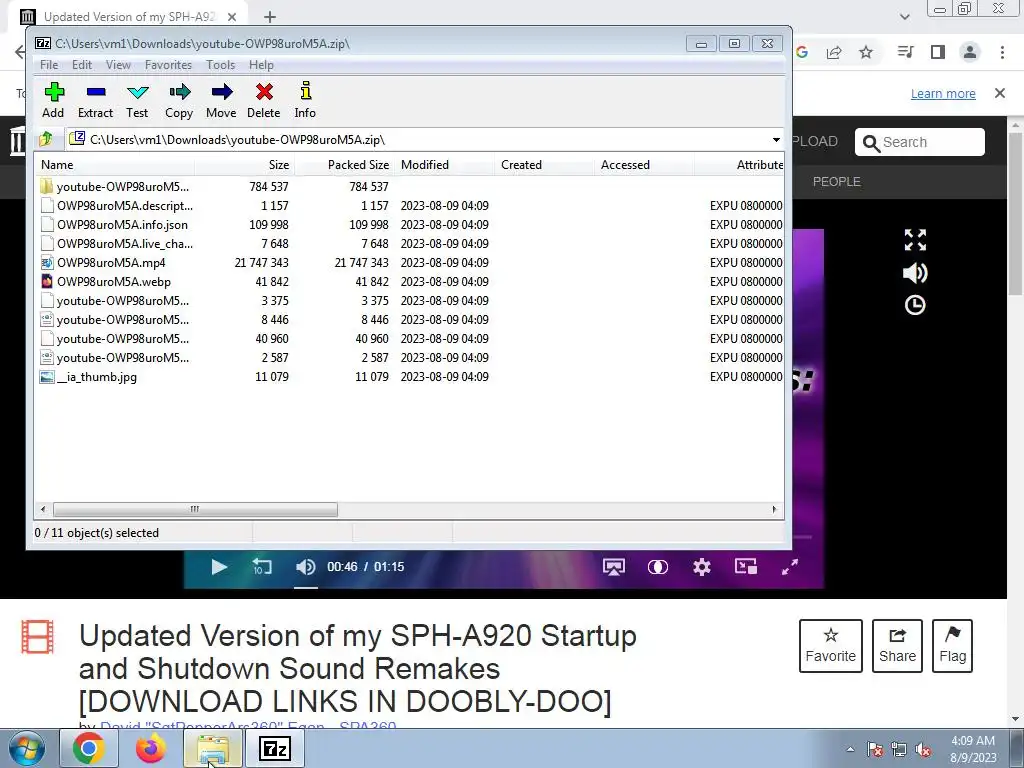Click the speaker icon right of video
Image resolution: width=1024 pixels, height=768 pixels.
pos(915,273)
